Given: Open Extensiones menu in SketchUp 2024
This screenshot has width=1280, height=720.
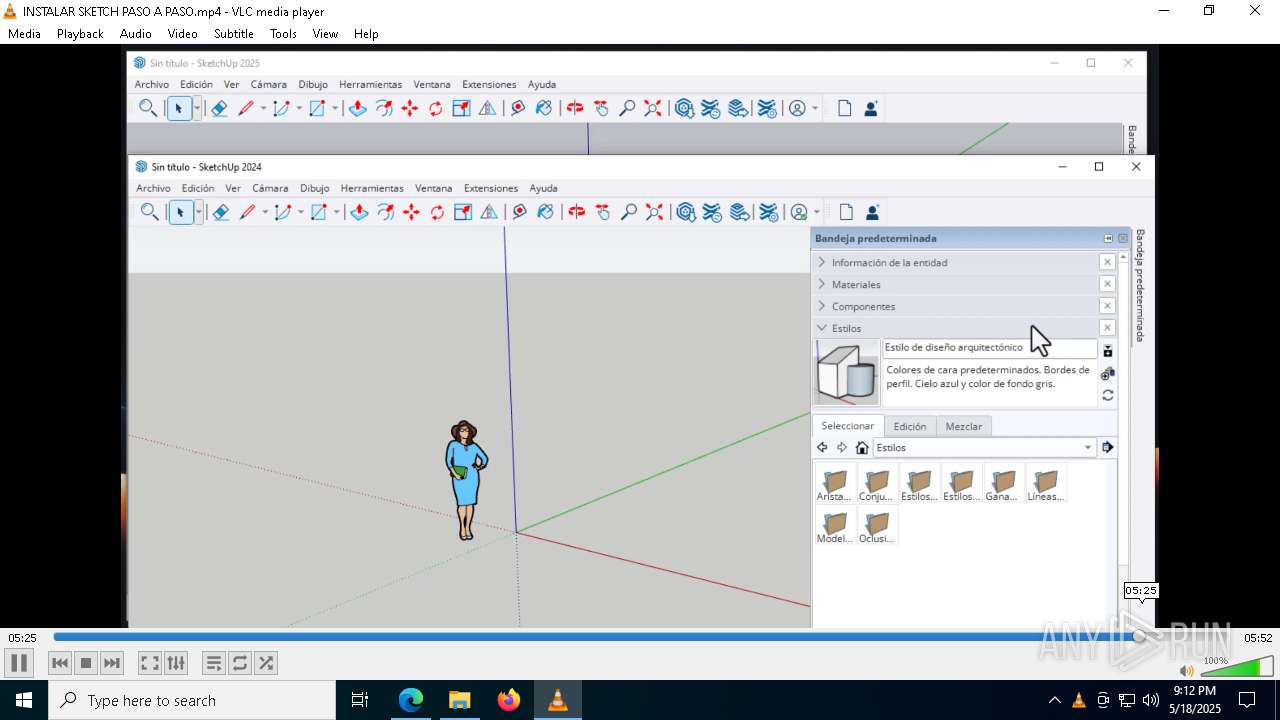Looking at the screenshot, I should (491, 188).
